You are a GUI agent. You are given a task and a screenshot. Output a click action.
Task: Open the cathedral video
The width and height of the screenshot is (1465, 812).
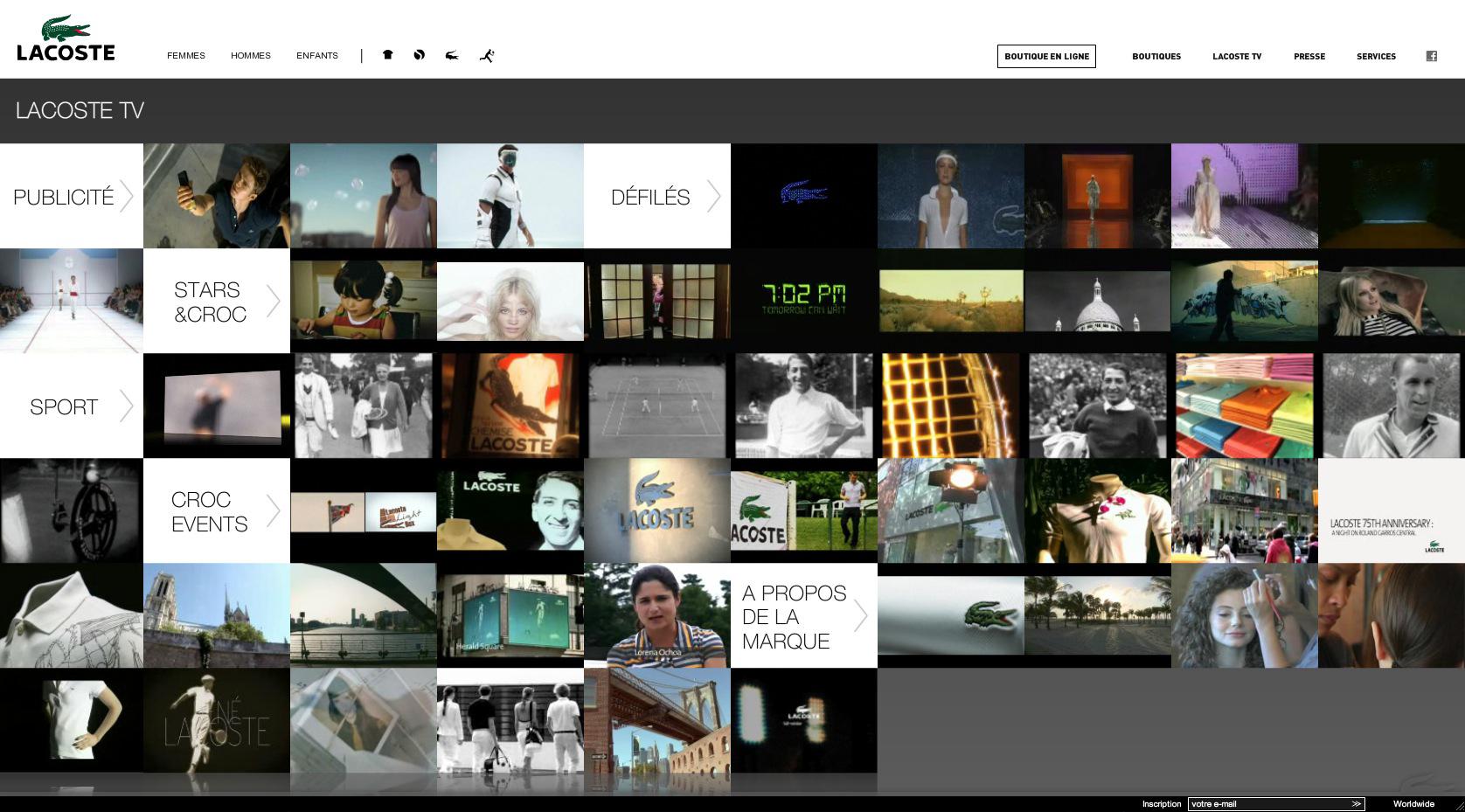pos(217,615)
